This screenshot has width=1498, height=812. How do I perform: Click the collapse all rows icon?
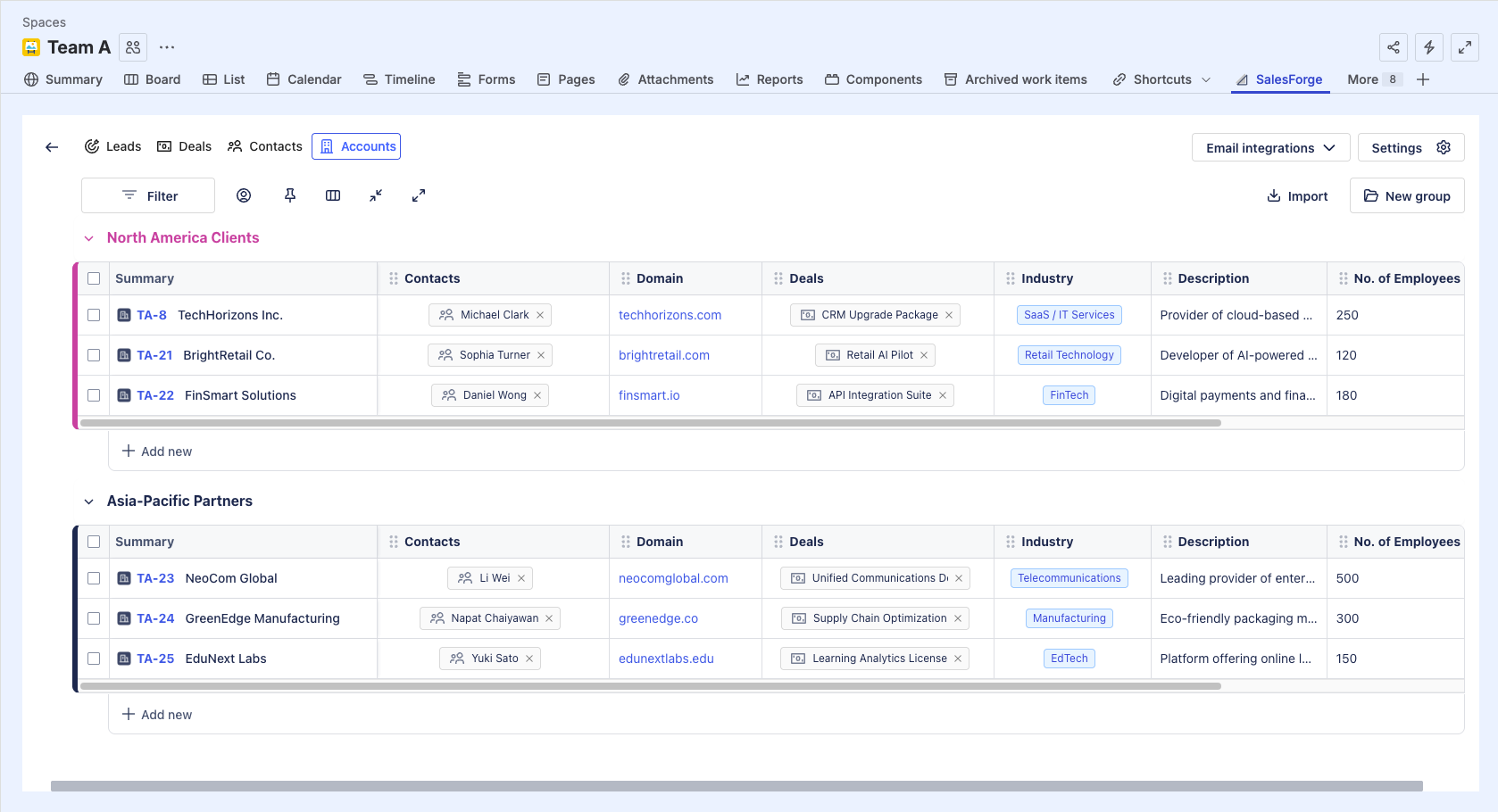click(376, 195)
